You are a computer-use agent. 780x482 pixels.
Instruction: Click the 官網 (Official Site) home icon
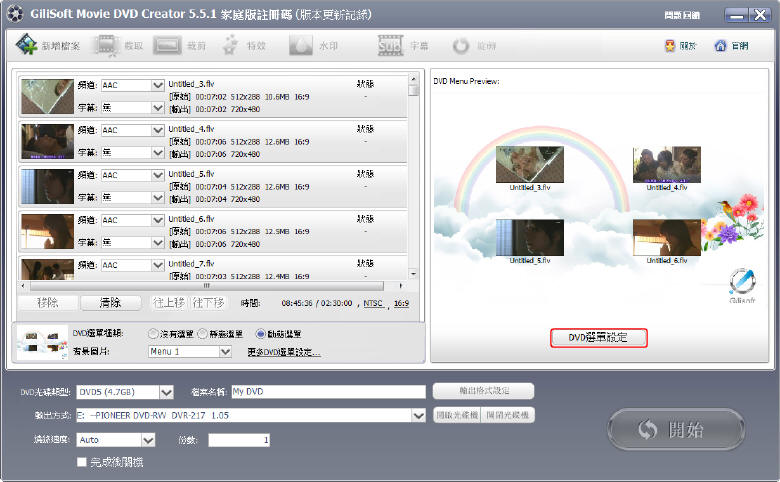tap(720, 46)
